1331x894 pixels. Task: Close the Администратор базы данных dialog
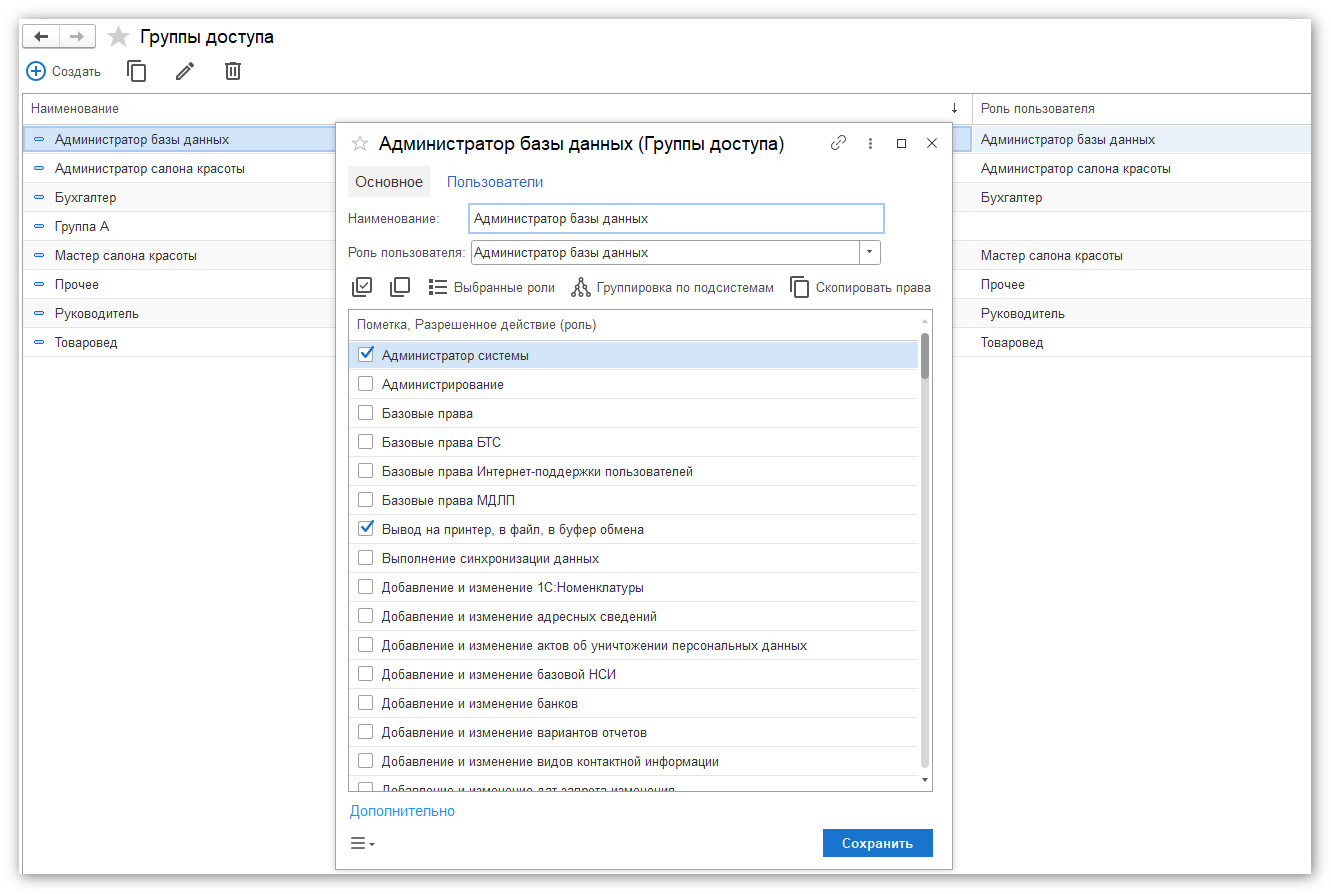click(x=932, y=143)
